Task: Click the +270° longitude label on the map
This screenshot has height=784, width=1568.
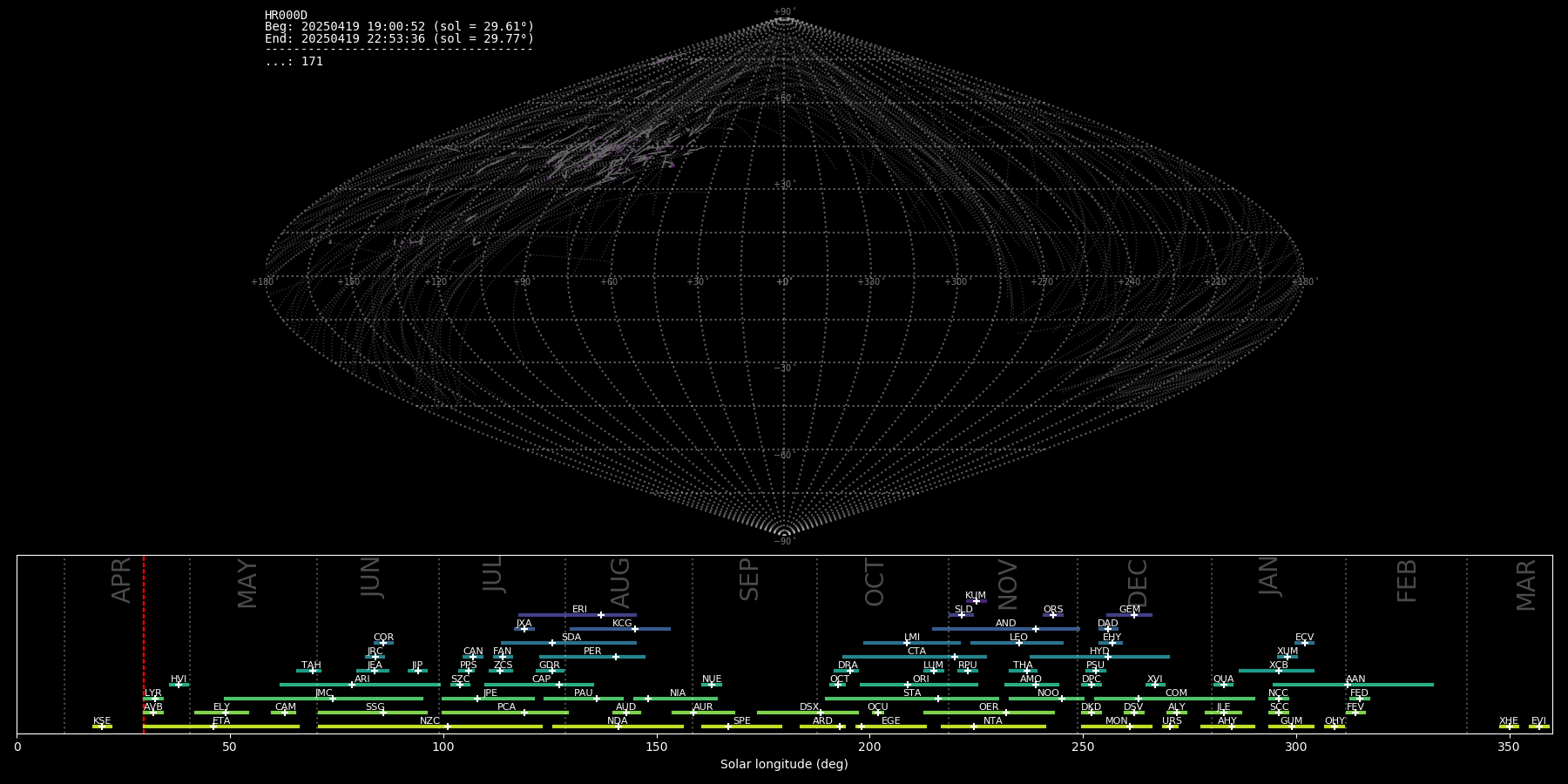Action: click(1043, 282)
